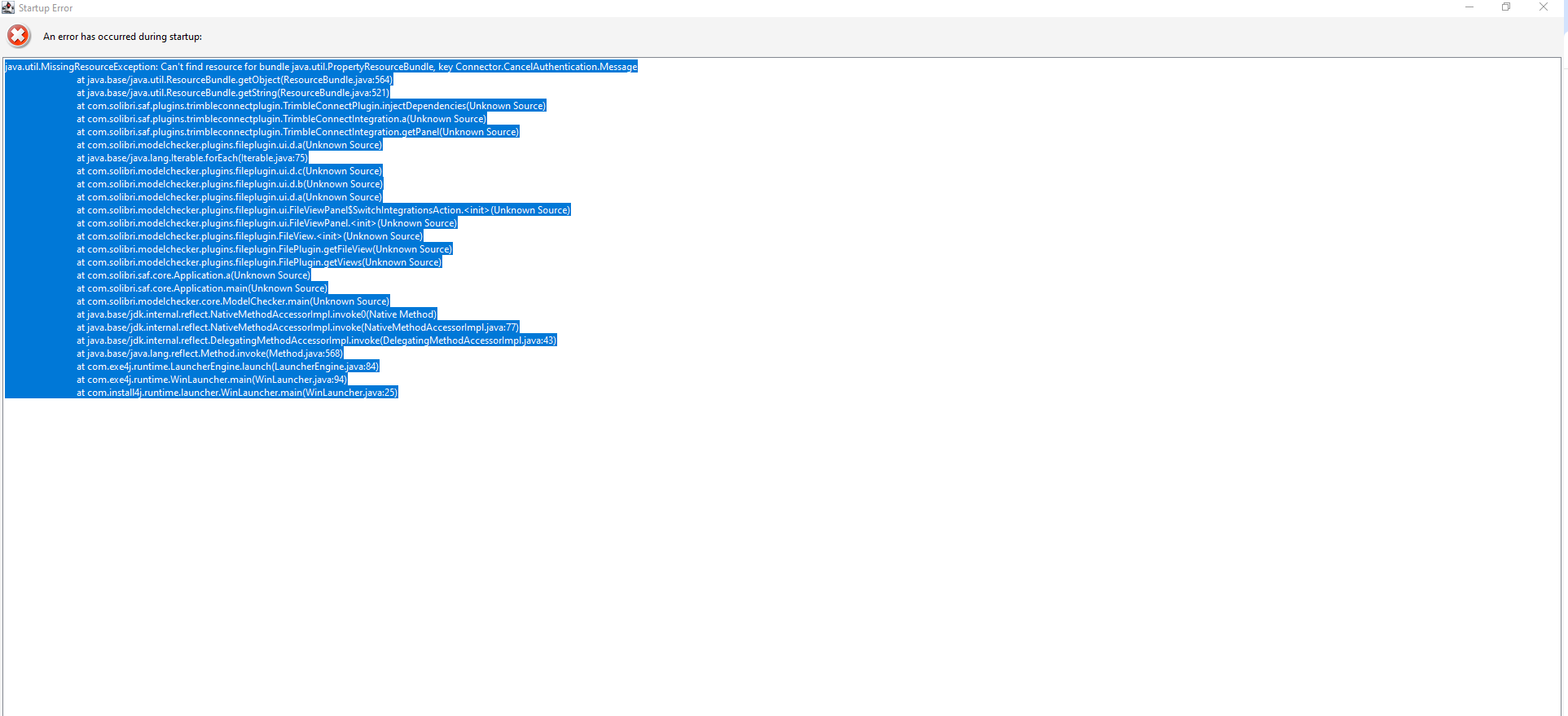Click the FilePlugin.getFileView stack line
This screenshot has width=1568, height=716.
click(x=264, y=249)
